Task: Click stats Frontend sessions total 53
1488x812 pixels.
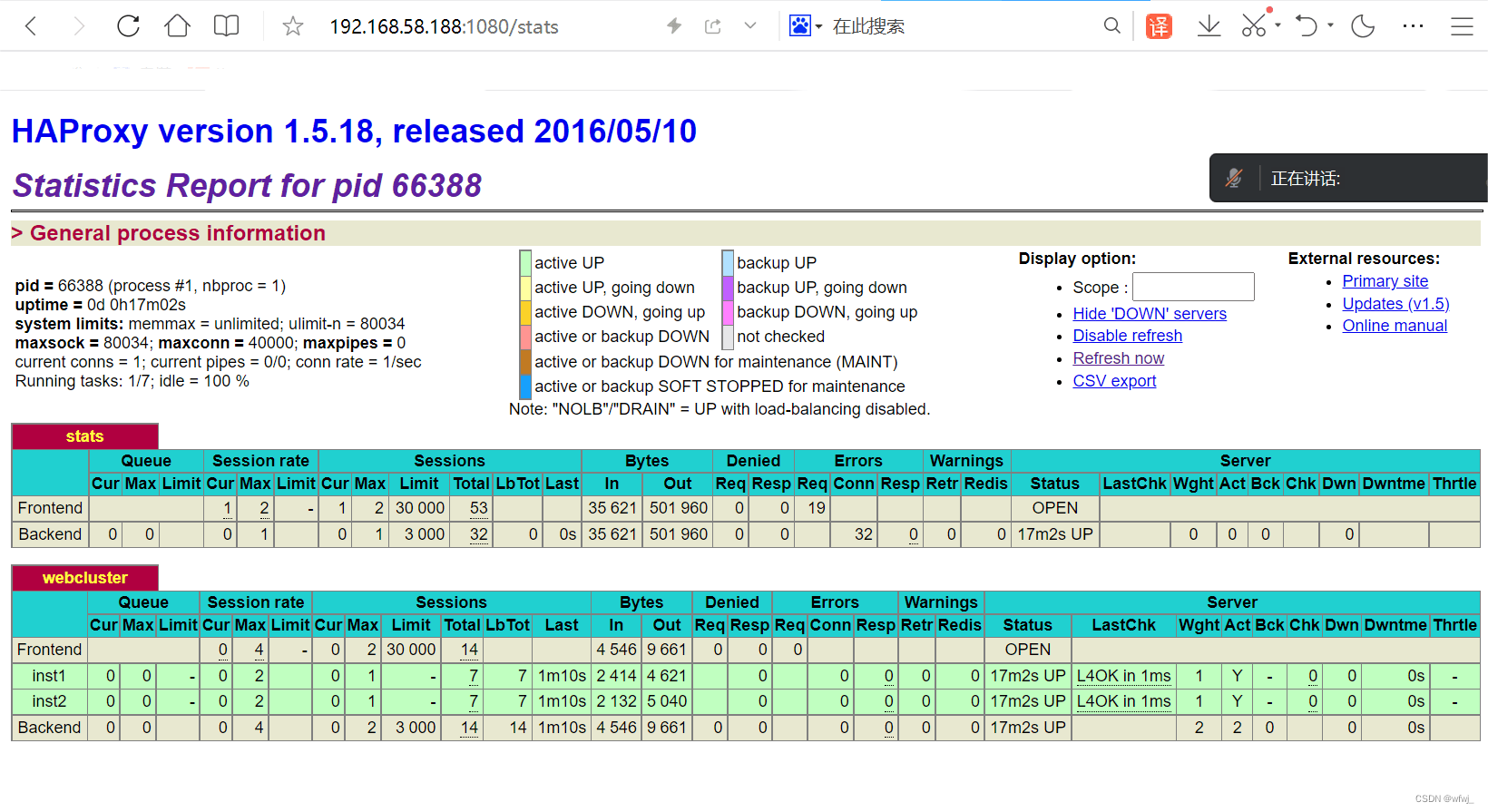Action: tap(479, 508)
